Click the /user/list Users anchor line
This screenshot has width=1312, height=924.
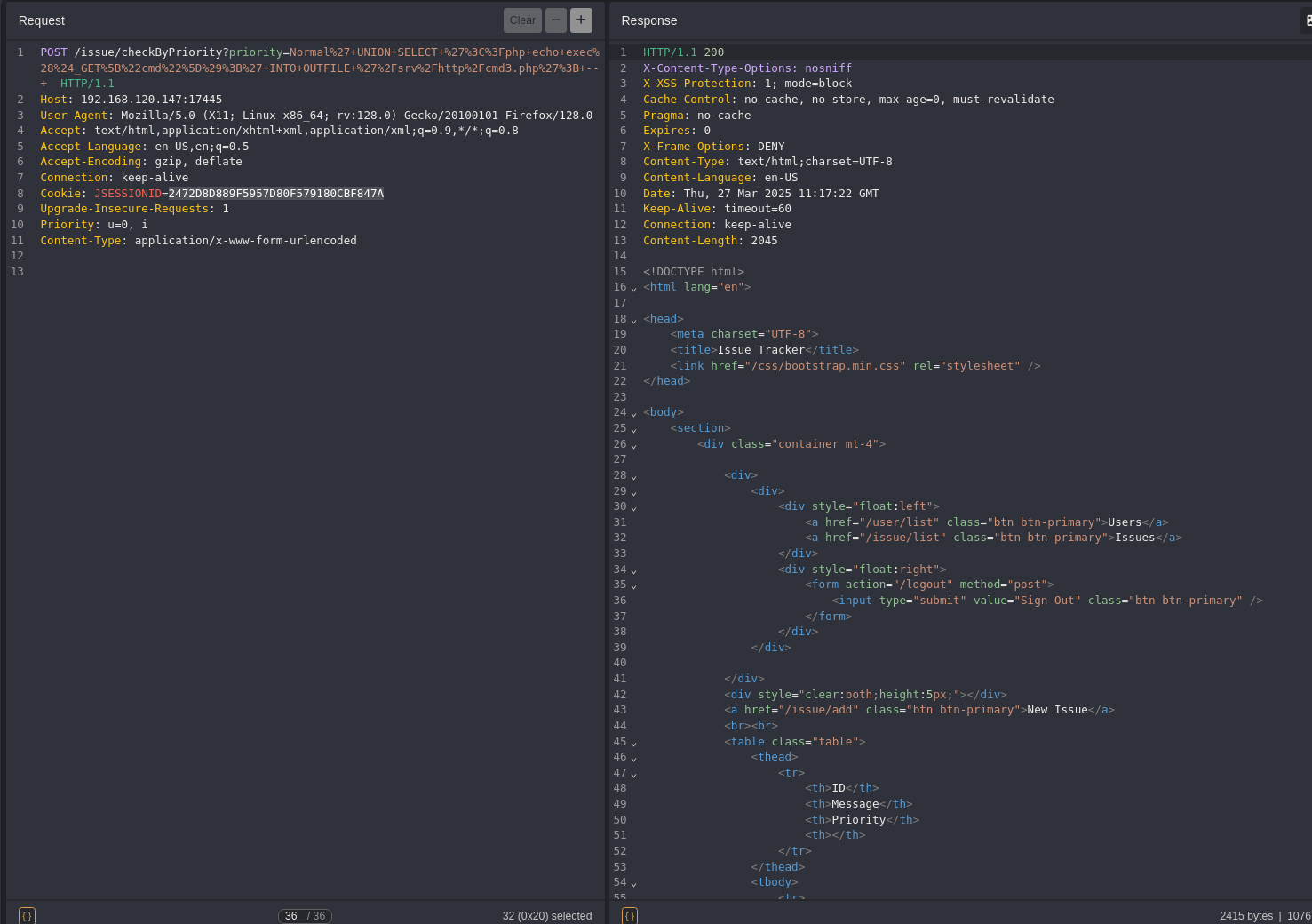[987, 522]
